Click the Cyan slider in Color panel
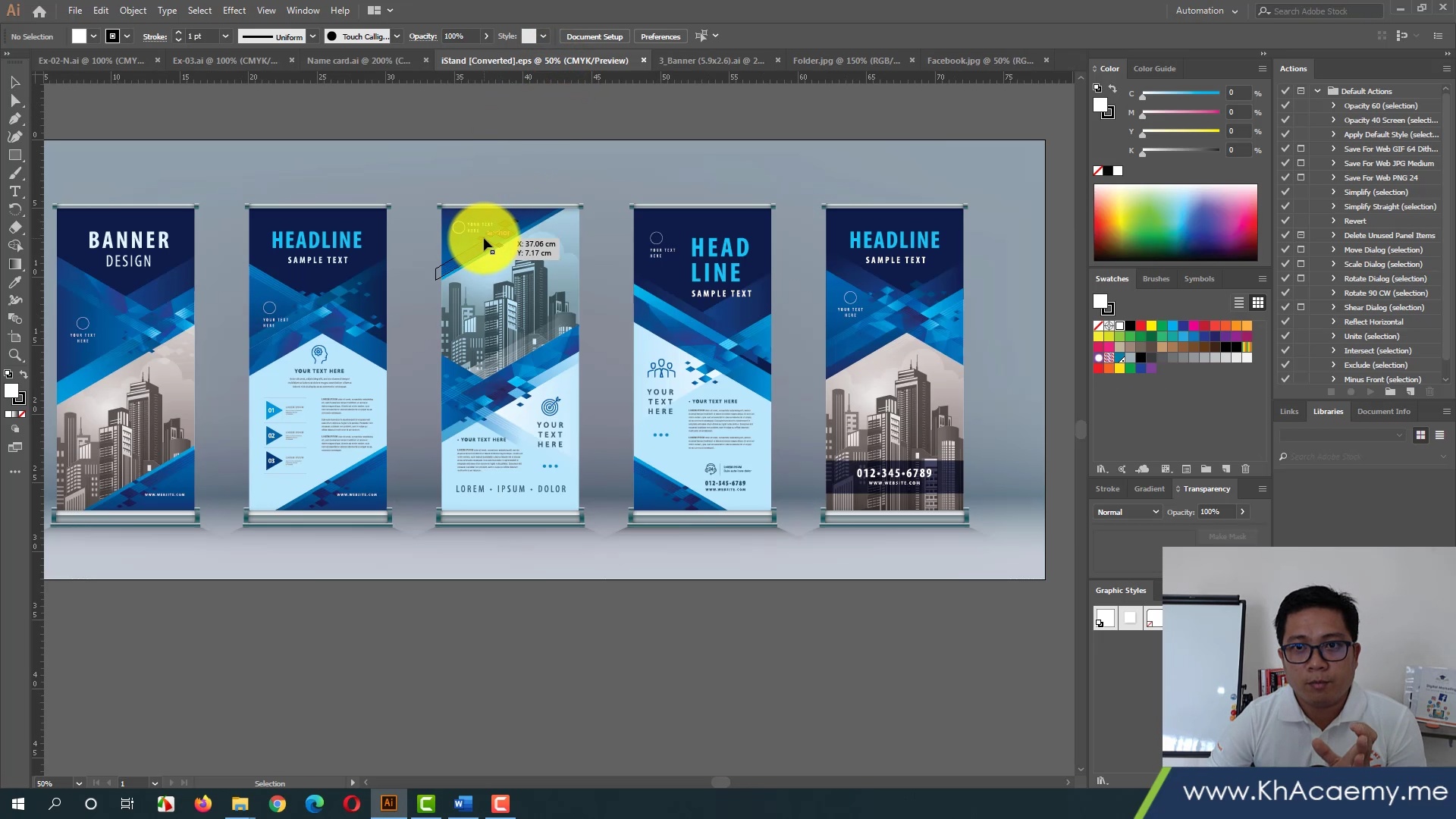Screen dimensions: 1456x819 [1179, 93]
